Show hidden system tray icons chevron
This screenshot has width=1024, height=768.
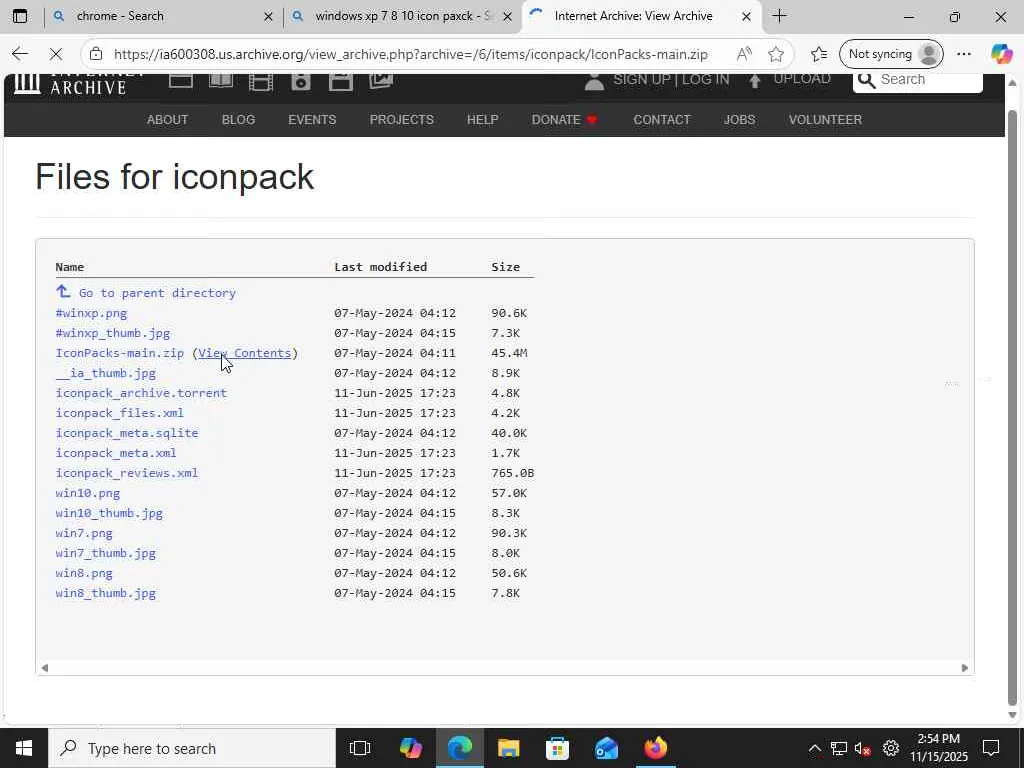point(814,748)
